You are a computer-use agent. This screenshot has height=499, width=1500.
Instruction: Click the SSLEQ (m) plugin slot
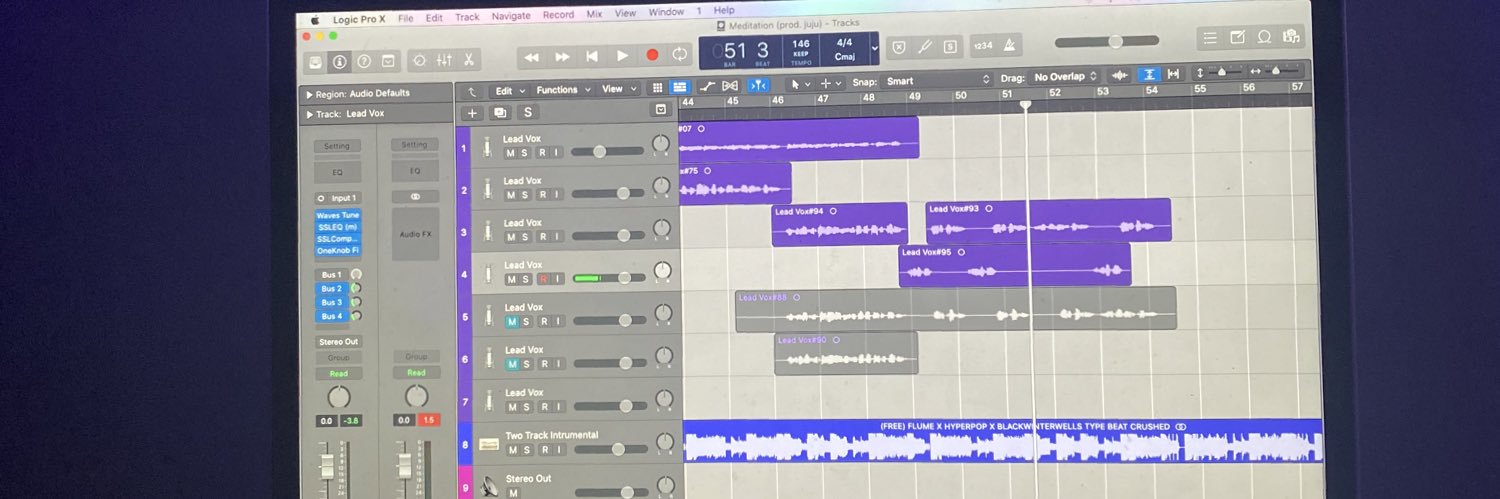coord(338,227)
